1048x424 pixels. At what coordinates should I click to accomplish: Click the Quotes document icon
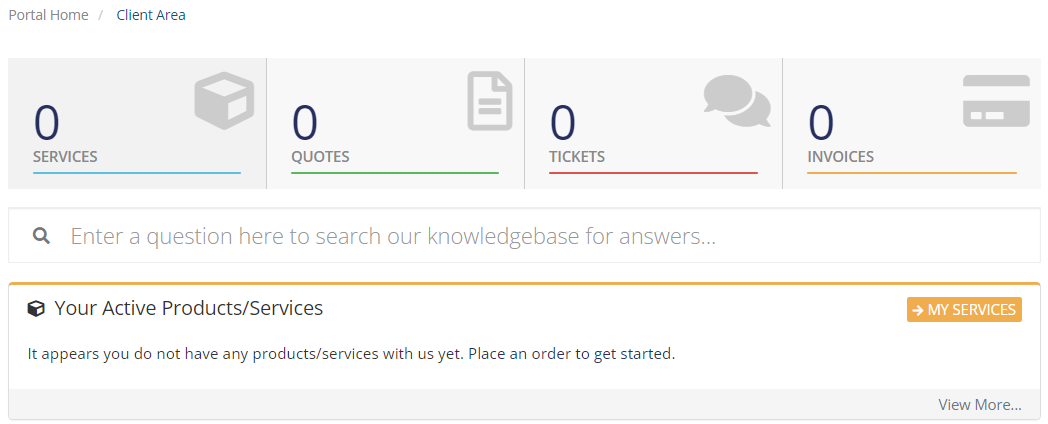490,100
